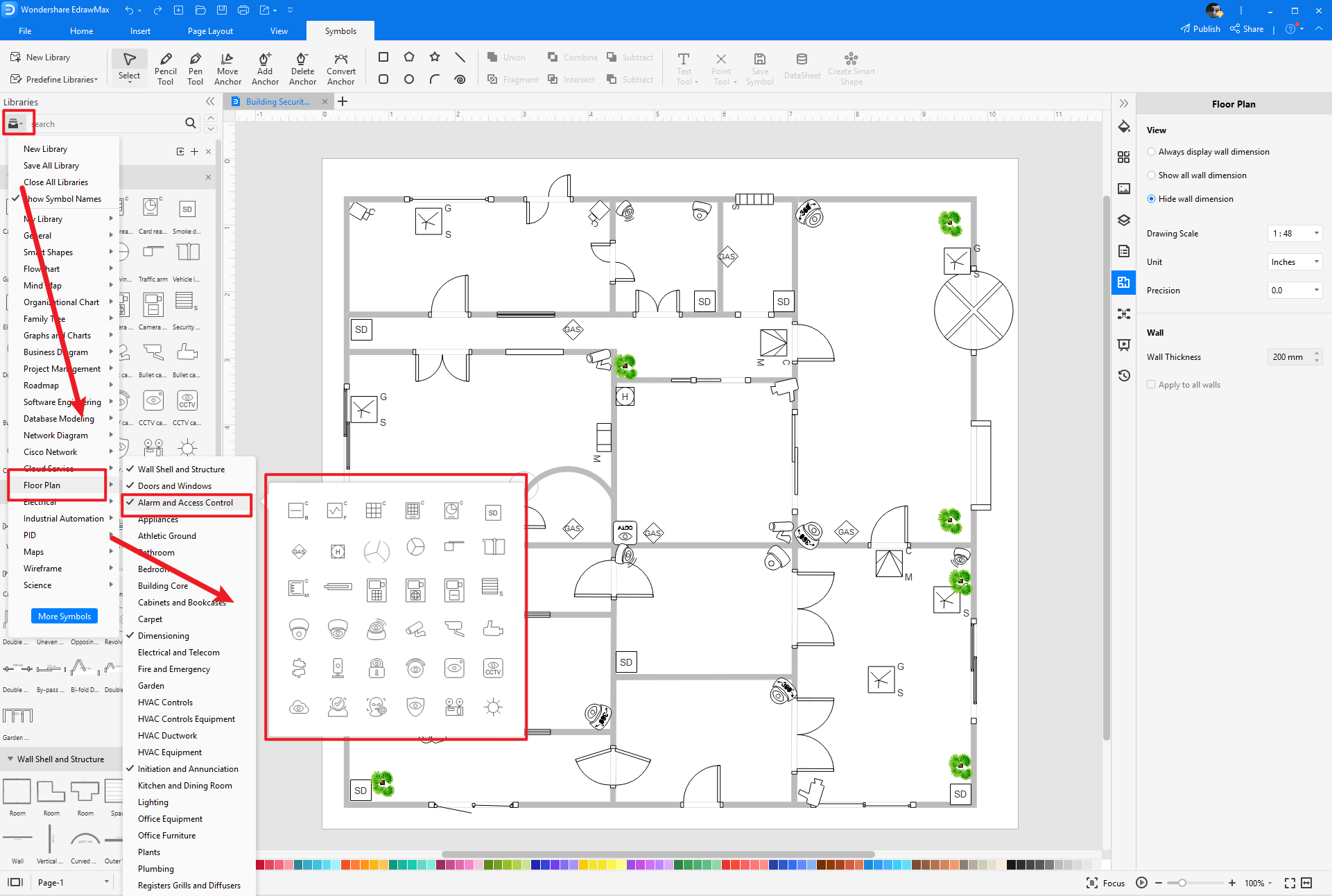Choose the Add Anchor tool
Image resolution: width=1332 pixels, height=896 pixels.
point(265,68)
